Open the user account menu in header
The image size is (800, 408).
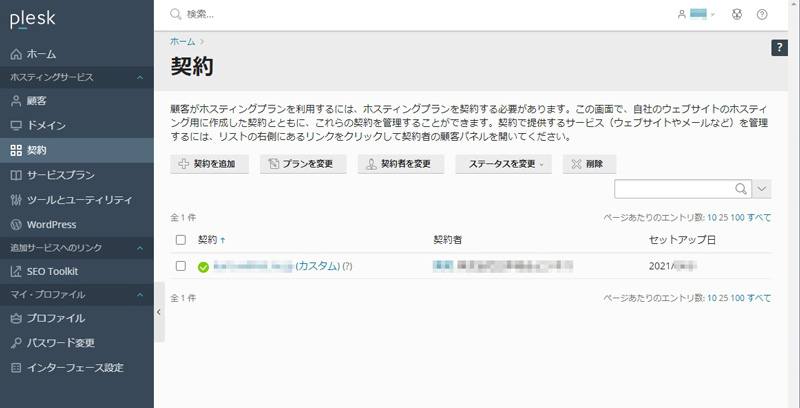pos(696,15)
